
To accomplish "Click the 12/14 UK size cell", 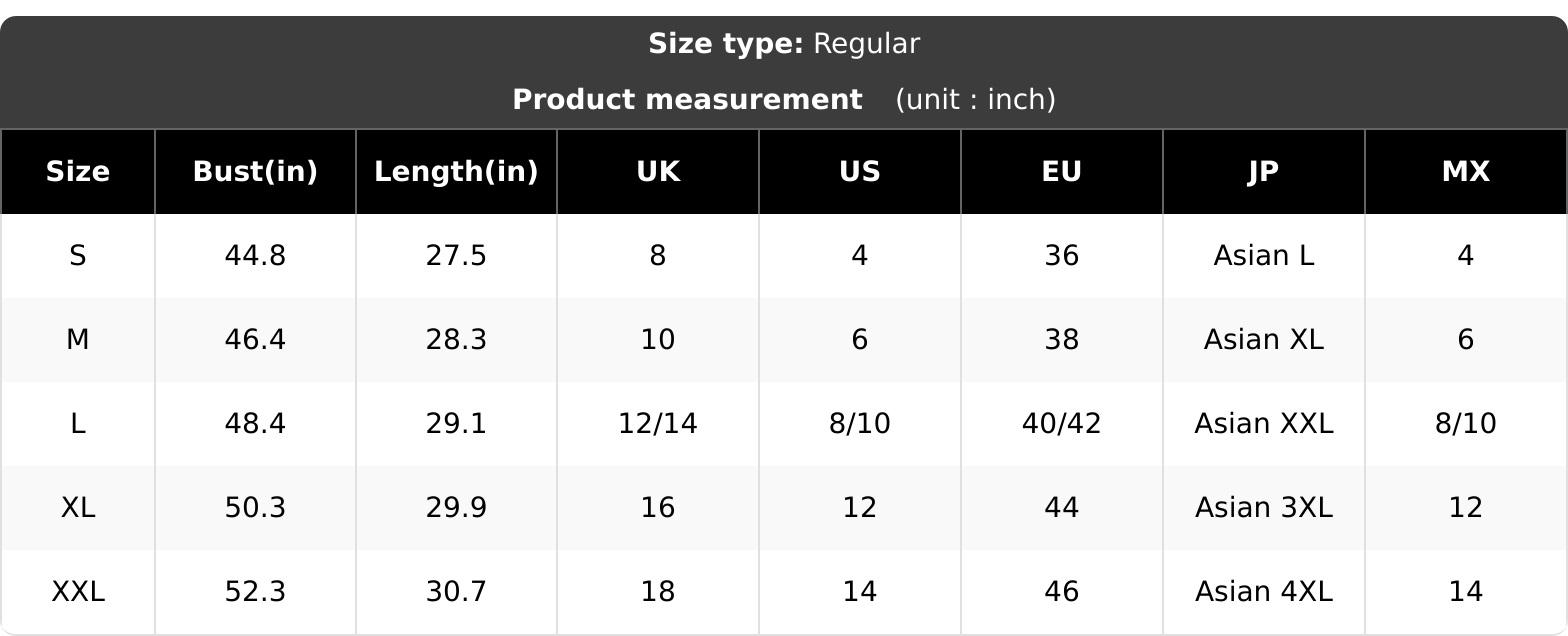I will 658,424.
